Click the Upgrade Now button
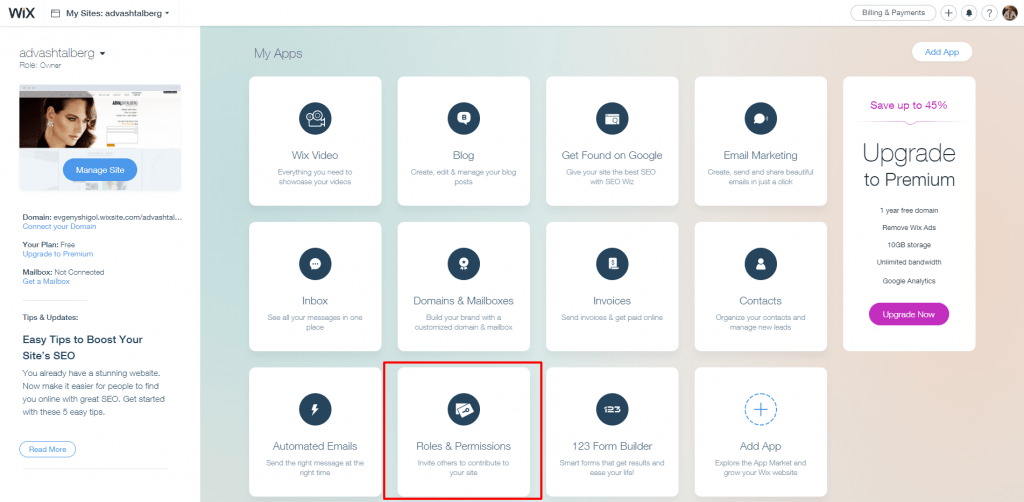The height and width of the screenshot is (502, 1024). [908, 314]
